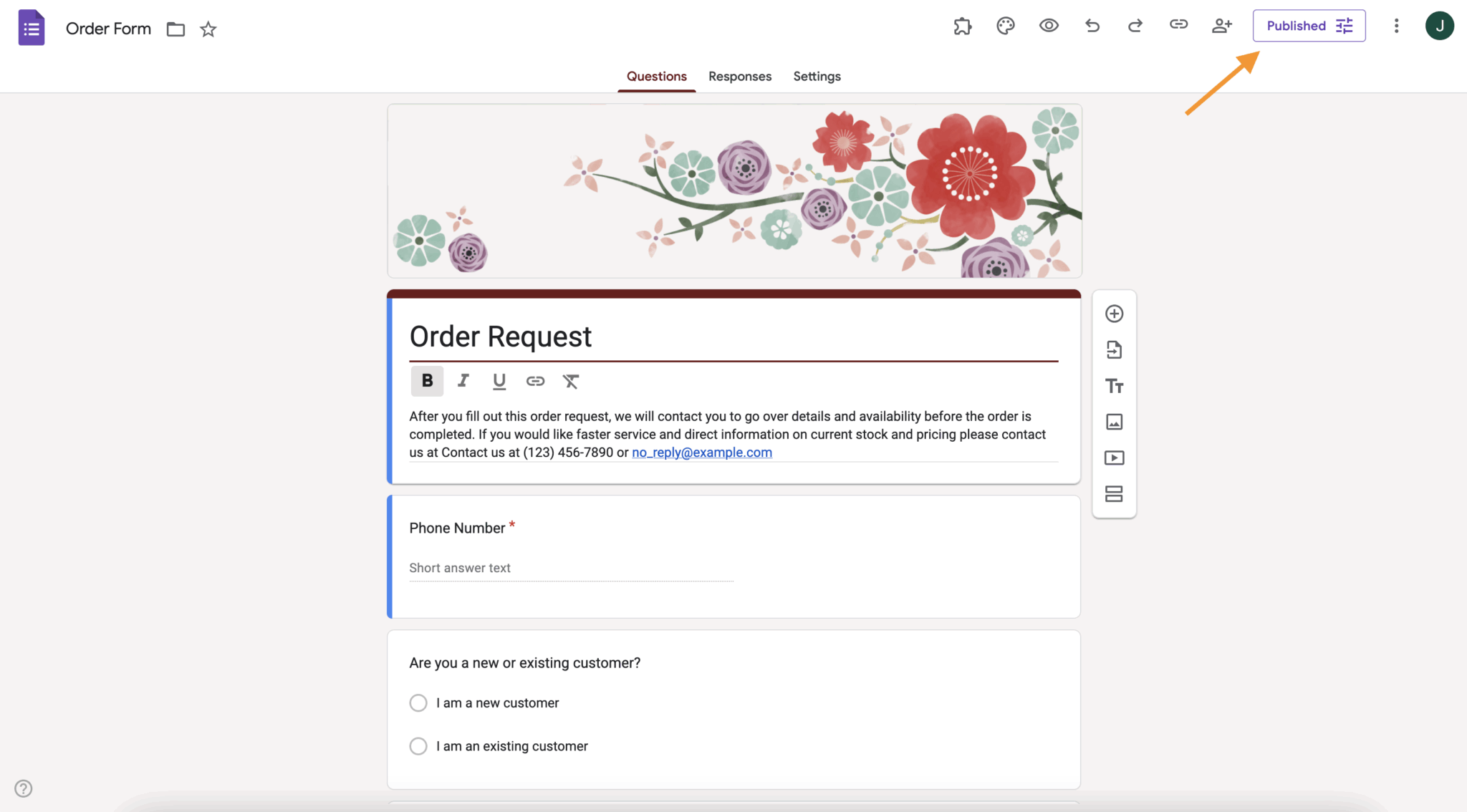Viewport: 1467px width, 812px height.
Task: Redo the last change
Action: [1135, 26]
